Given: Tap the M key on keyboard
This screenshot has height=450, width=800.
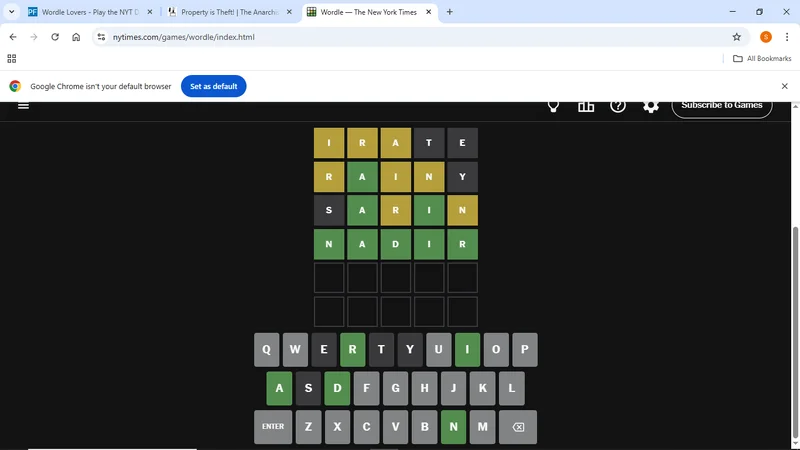Looking at the screenshot, I should pyautogui.click(x=483, y=427).
